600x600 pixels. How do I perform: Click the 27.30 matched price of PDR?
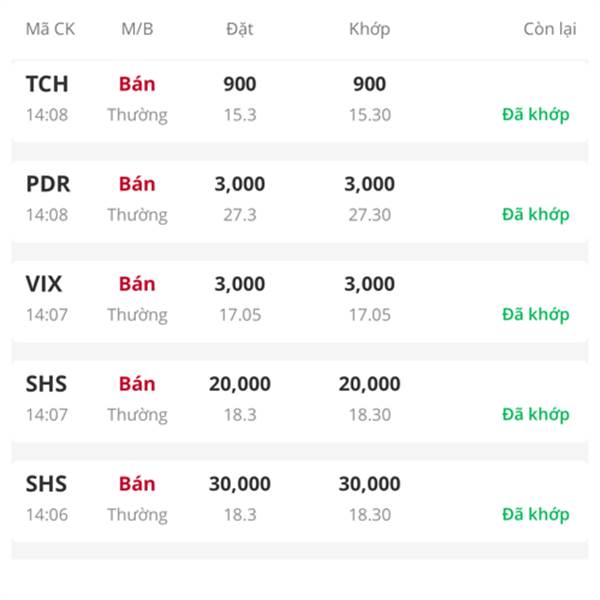coord(369,215)
